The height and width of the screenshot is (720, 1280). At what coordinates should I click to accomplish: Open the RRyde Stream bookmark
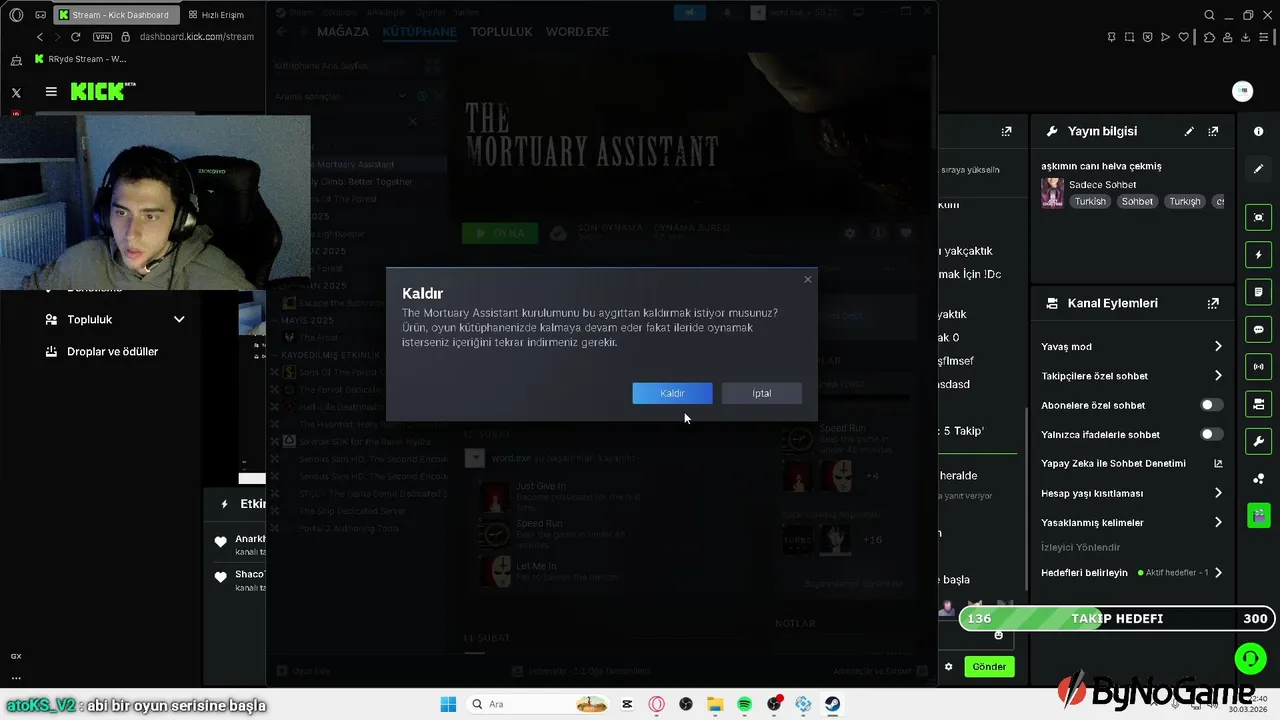click(x=80, y=59)
